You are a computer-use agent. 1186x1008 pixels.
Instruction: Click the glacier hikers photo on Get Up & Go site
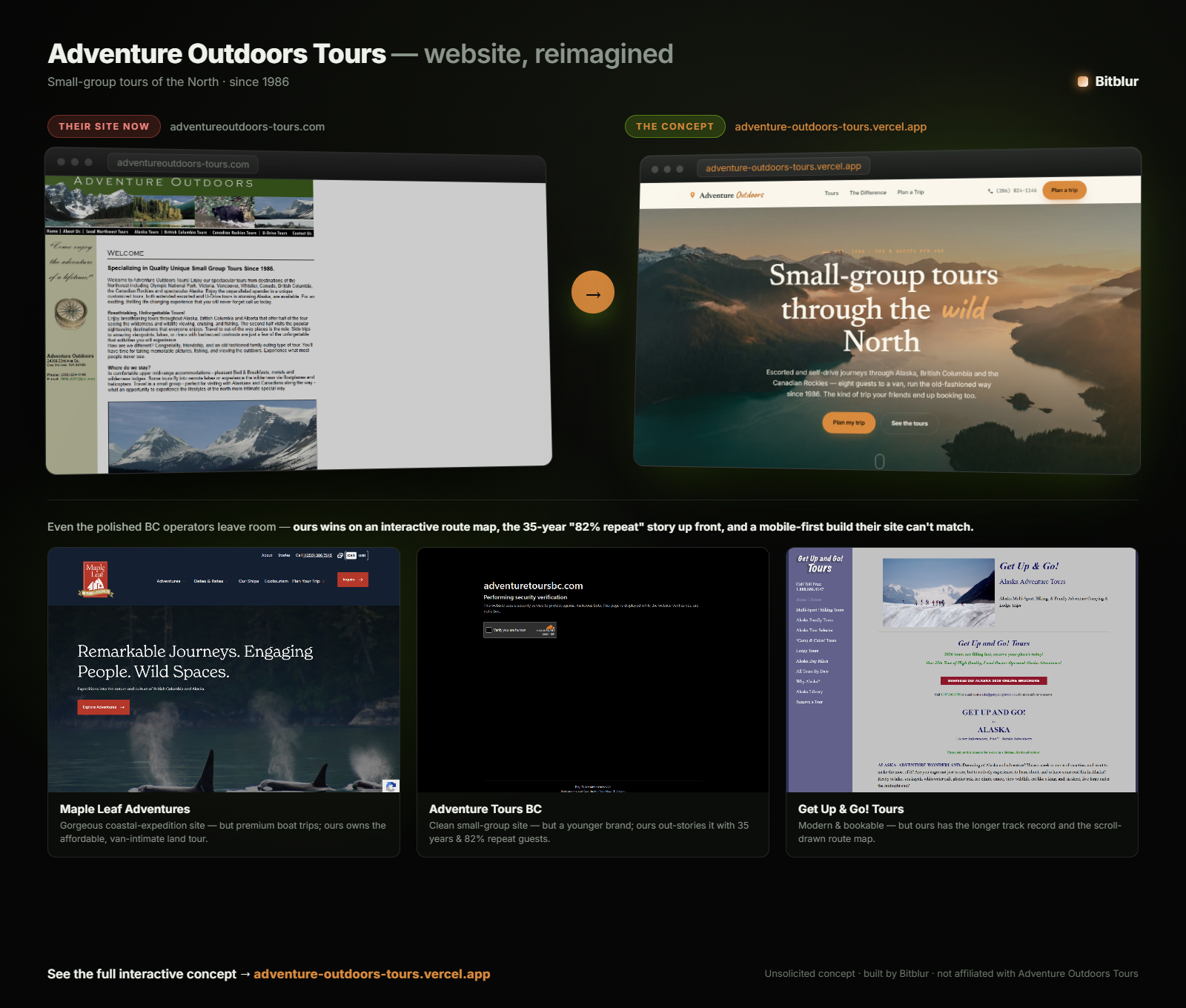[x=938, y=592]
